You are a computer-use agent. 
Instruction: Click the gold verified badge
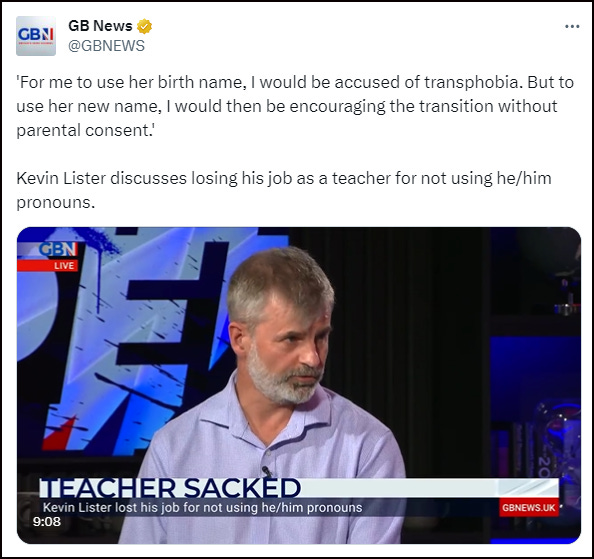click(144, 27)
